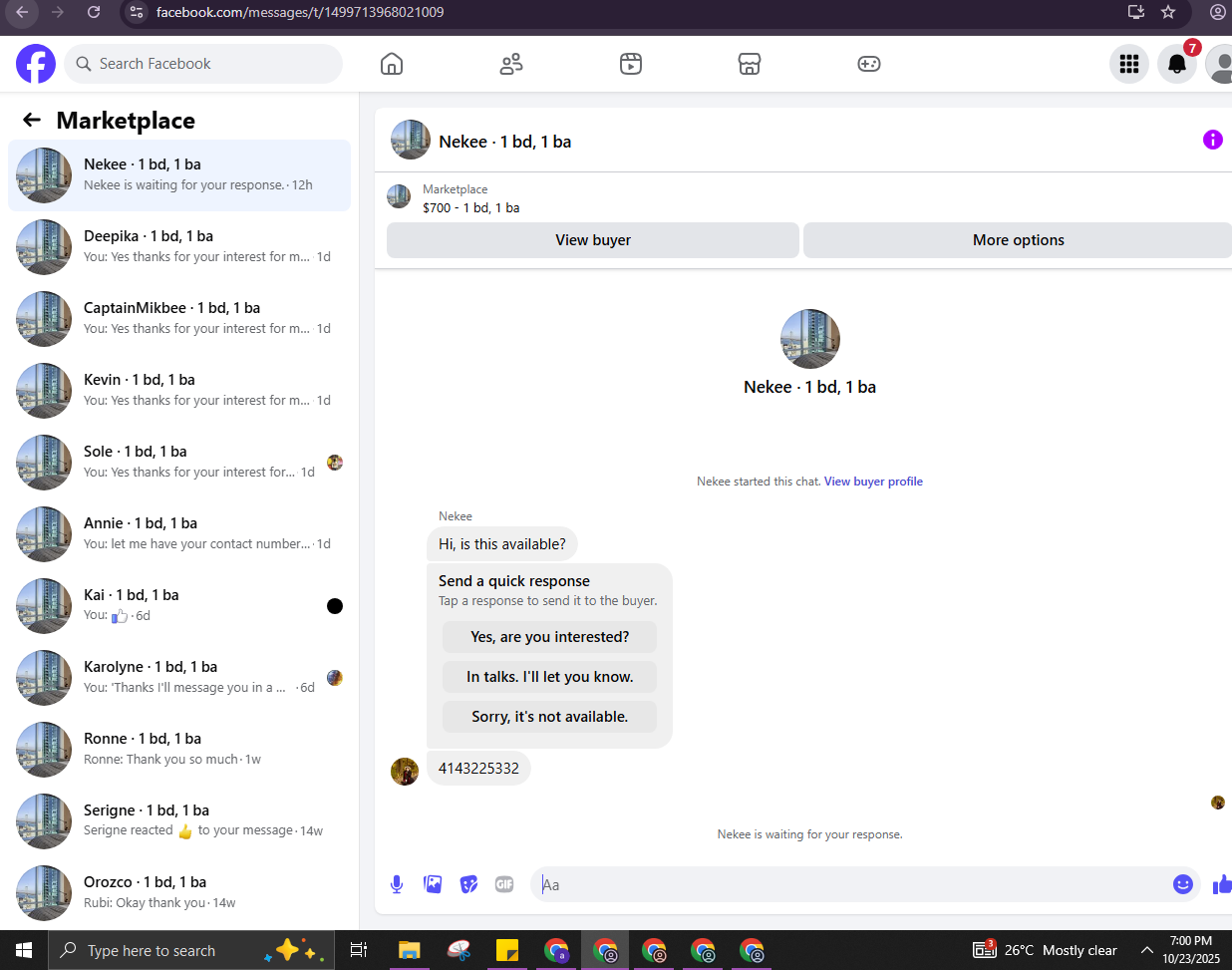Attach a photo with the image icon
The width and height of the screenshot is (1232, 970).
[x=433, y=884]
